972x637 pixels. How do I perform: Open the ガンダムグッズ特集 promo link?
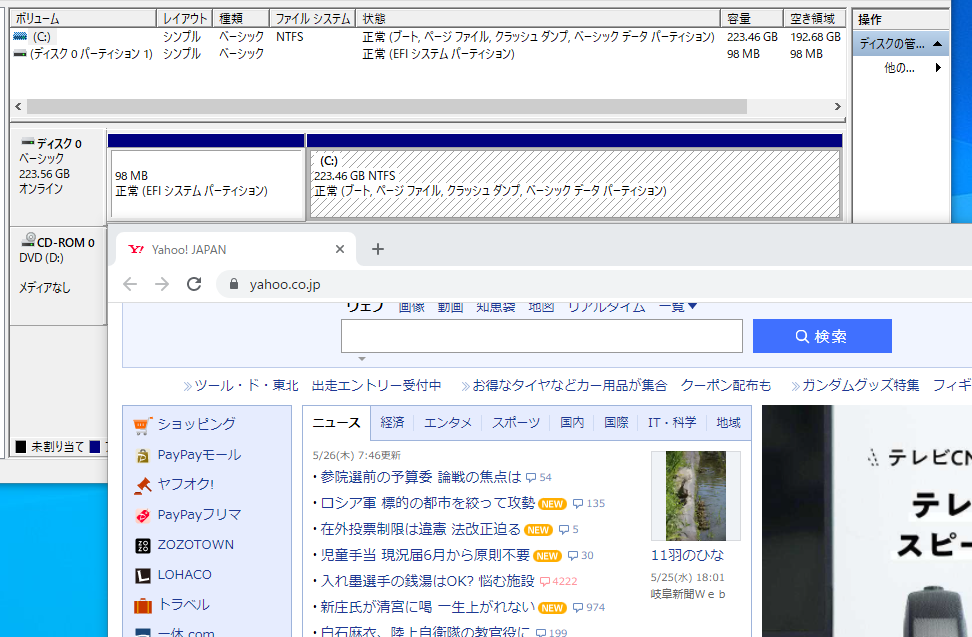tap(860, 385)
